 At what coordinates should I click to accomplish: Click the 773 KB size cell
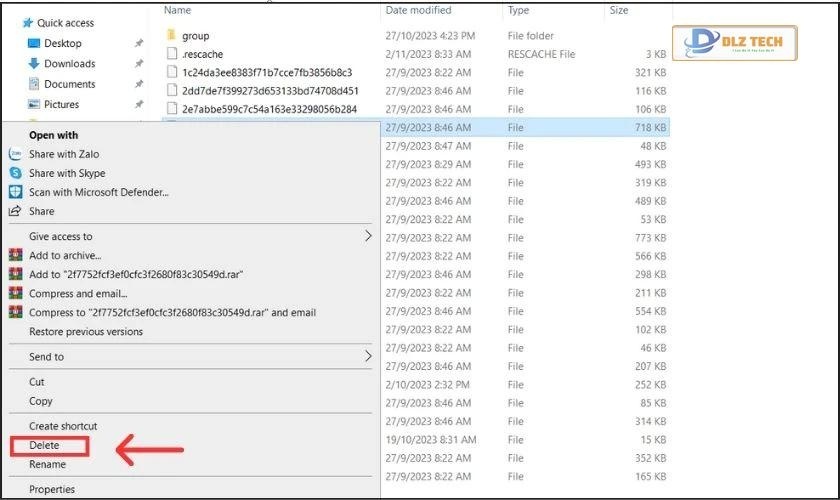(x=650, y=237)
